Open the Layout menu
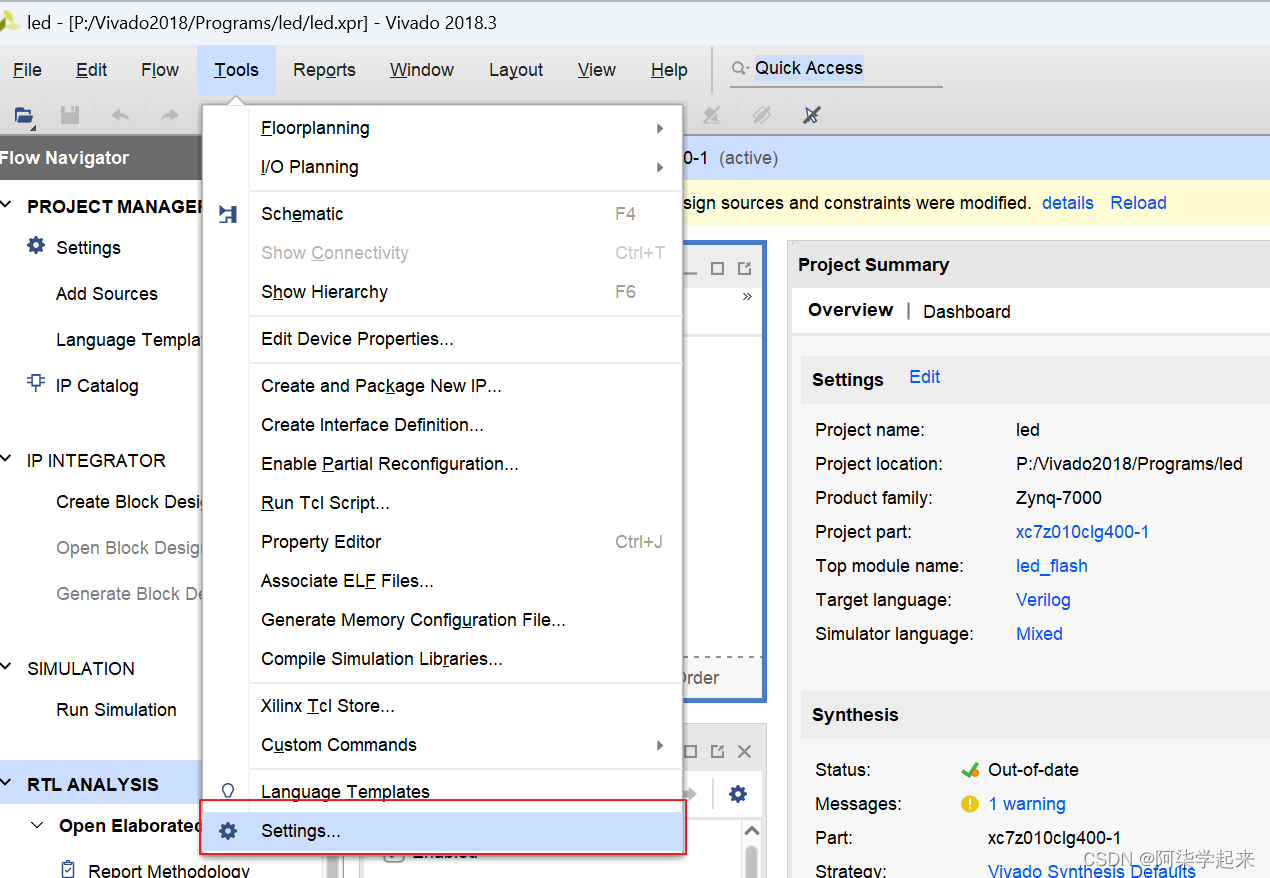1270x878 pixels. (516, 70)
